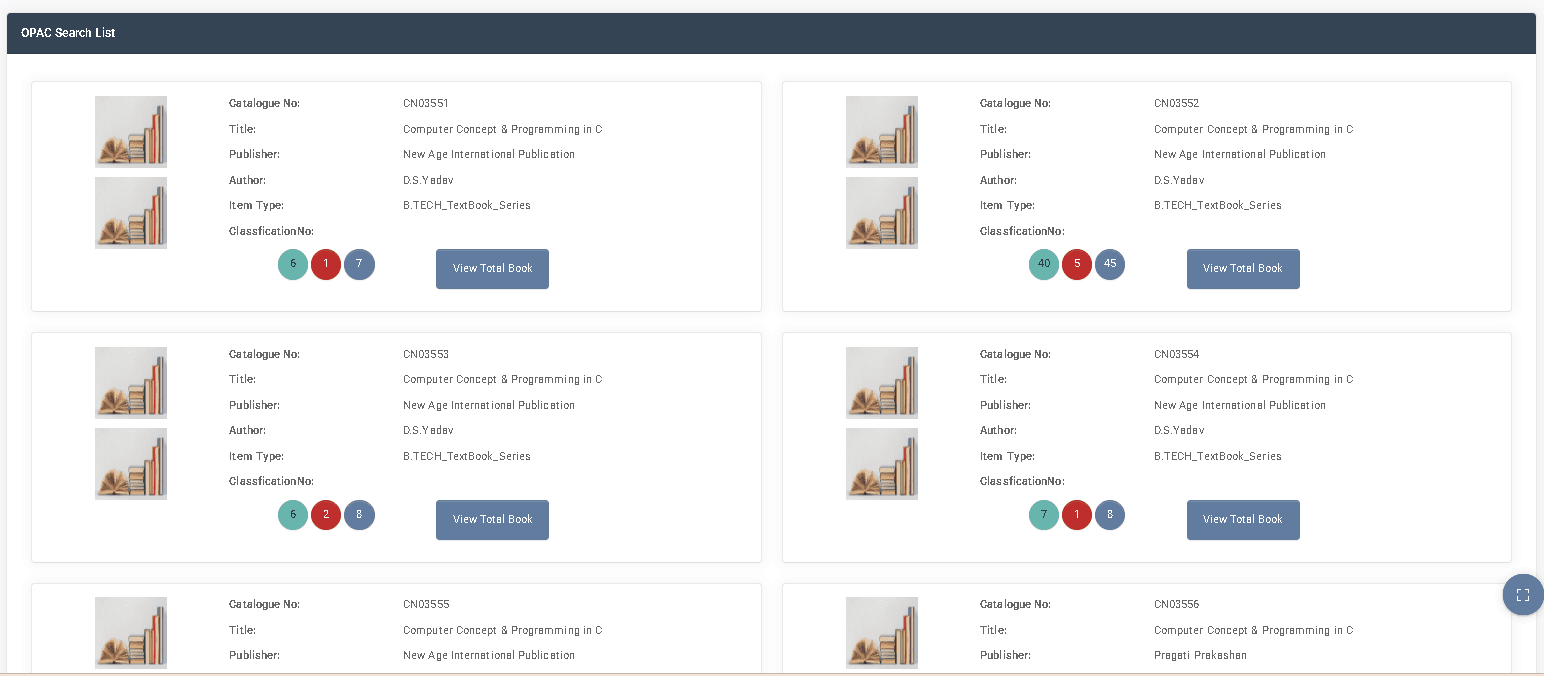This screenshot has height=676, width=1544.
Task: Click ClassficationNo label in CN03554 card
Action: [x=1022, y=481]
